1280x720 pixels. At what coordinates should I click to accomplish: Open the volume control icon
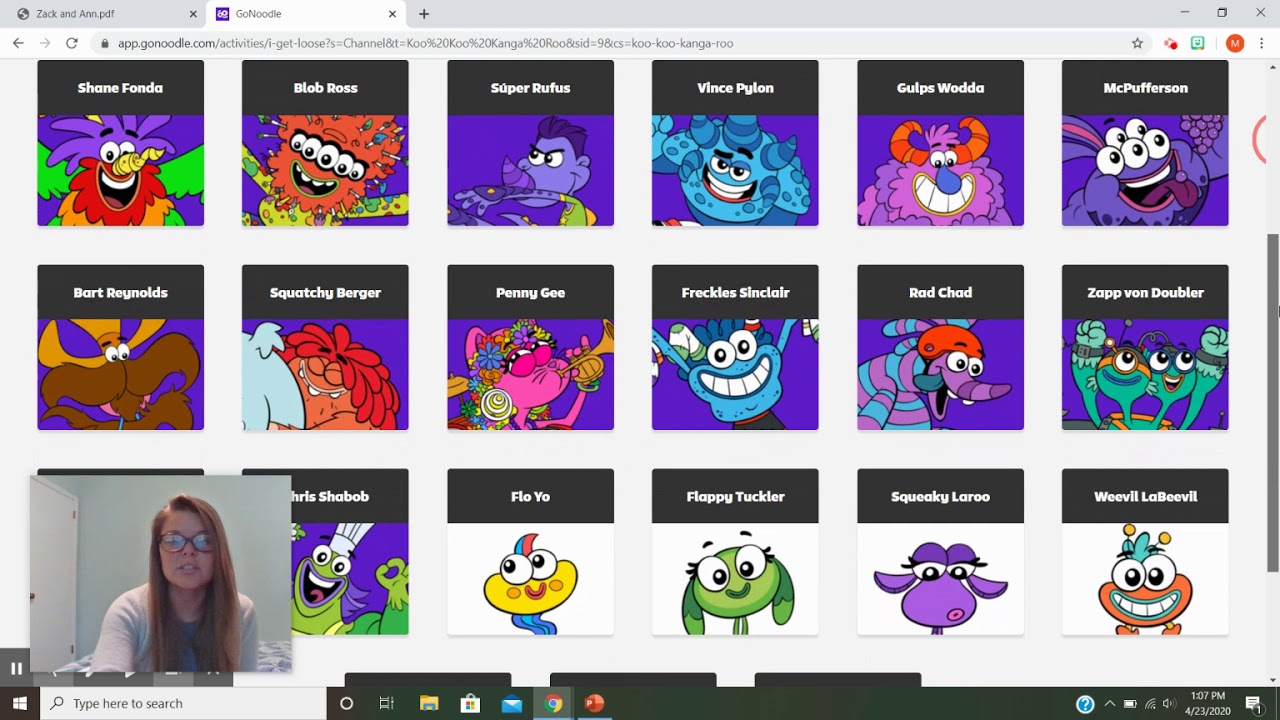pos(1169,704)
